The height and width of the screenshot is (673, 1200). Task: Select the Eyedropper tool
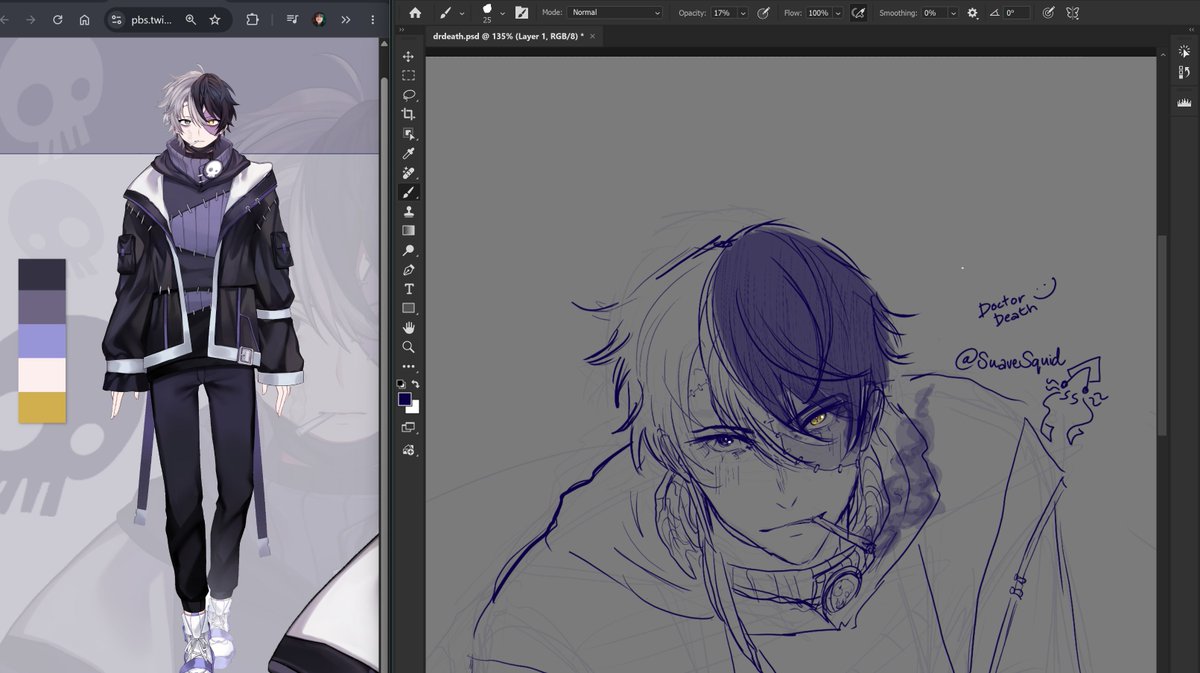click(408, 153)
